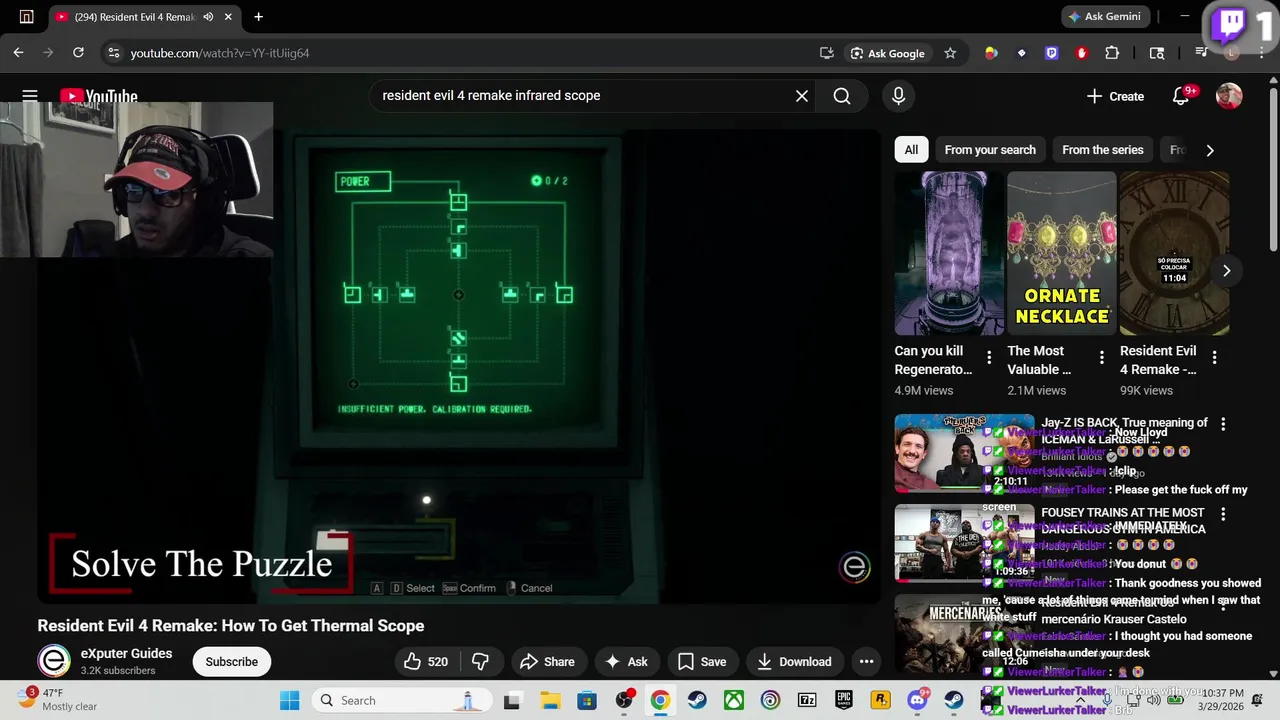Subscribe to eXputer Guides
The width and height of the screenshot is (1280, 720).
pos(231,661)
